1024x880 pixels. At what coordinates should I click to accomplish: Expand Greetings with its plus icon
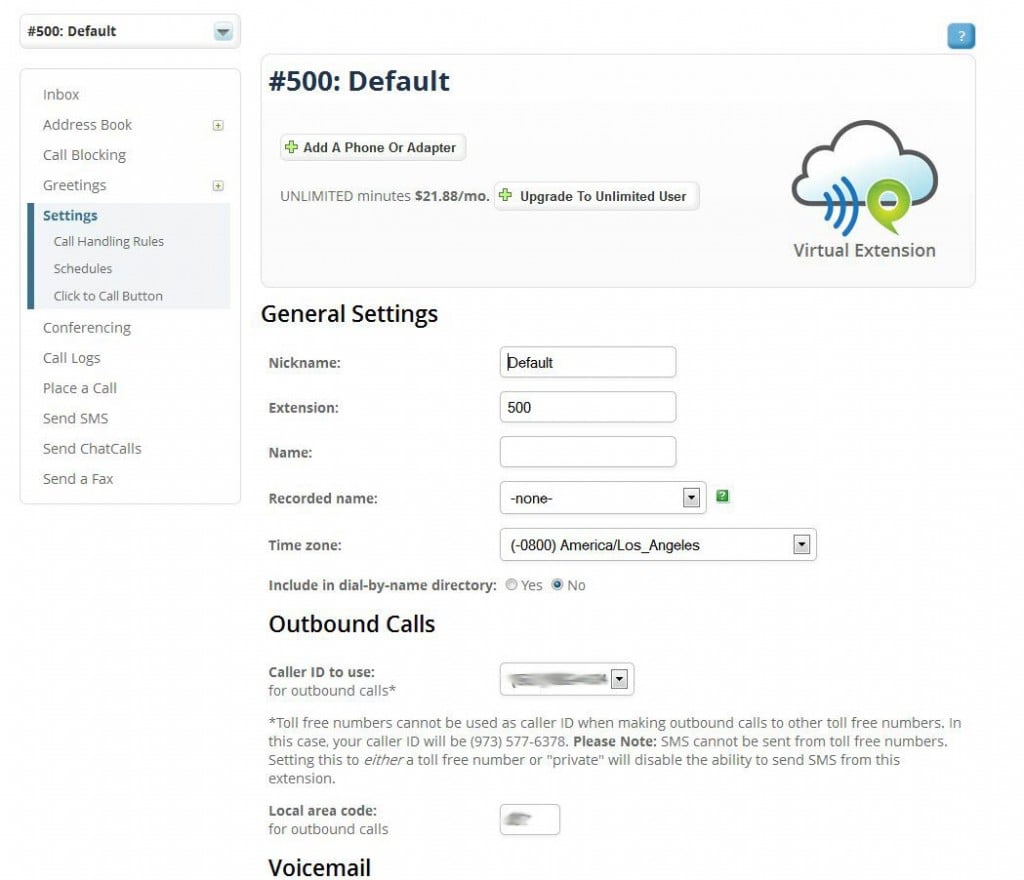coord(218,185)
